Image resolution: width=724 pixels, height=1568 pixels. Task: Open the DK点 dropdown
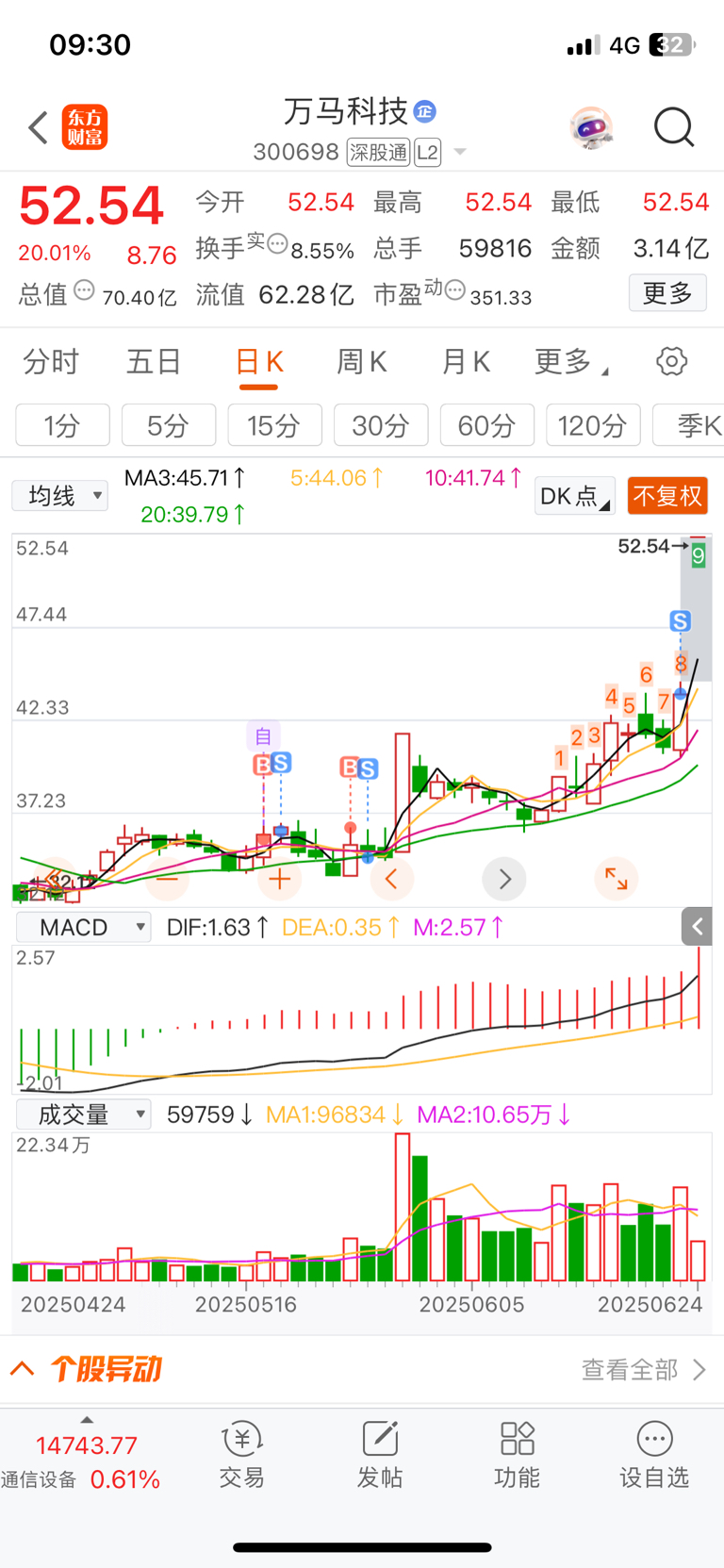(575, 495)
